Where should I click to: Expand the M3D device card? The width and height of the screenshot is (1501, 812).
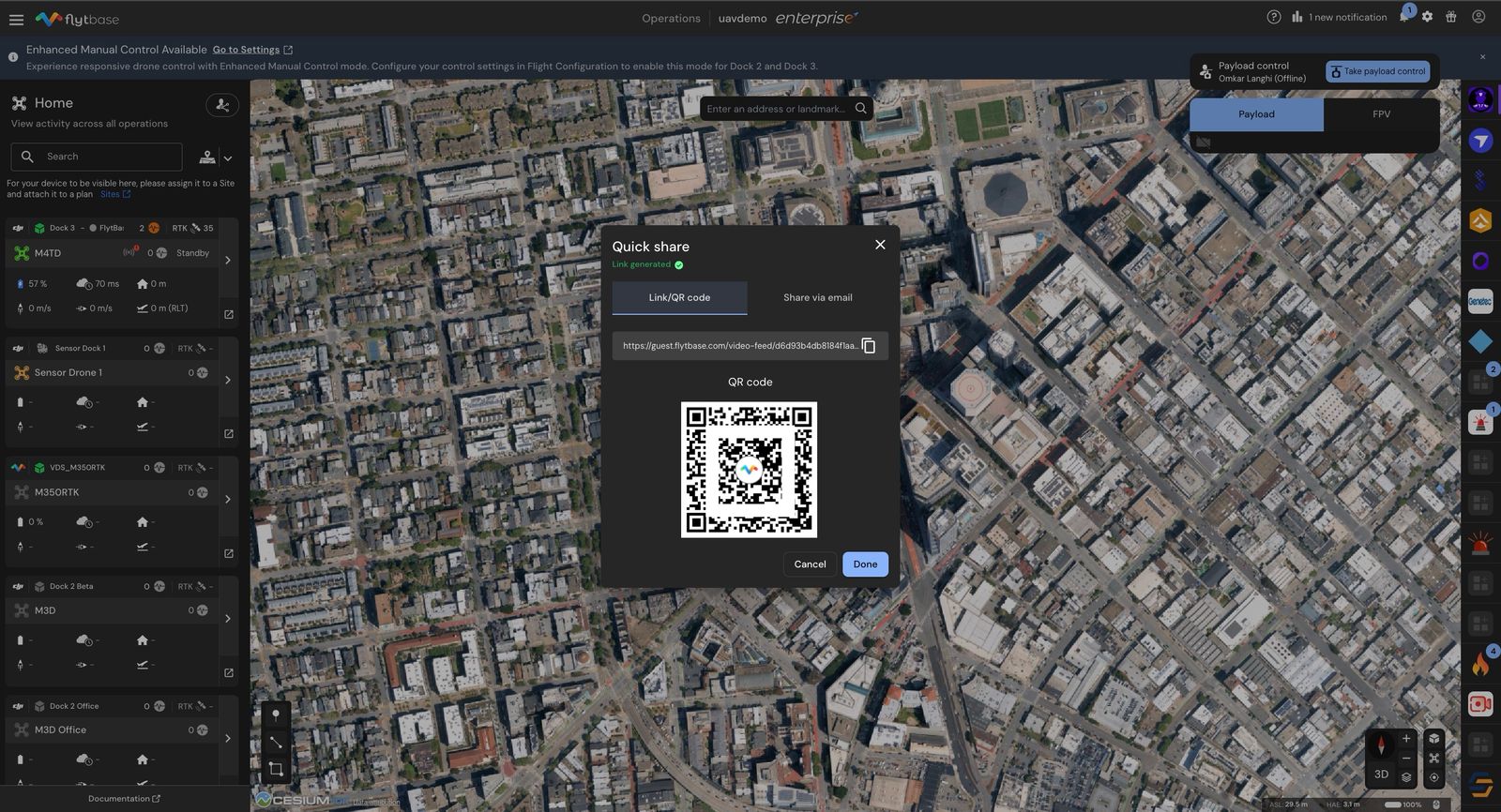pyautogui.click(x=228, y=618)
